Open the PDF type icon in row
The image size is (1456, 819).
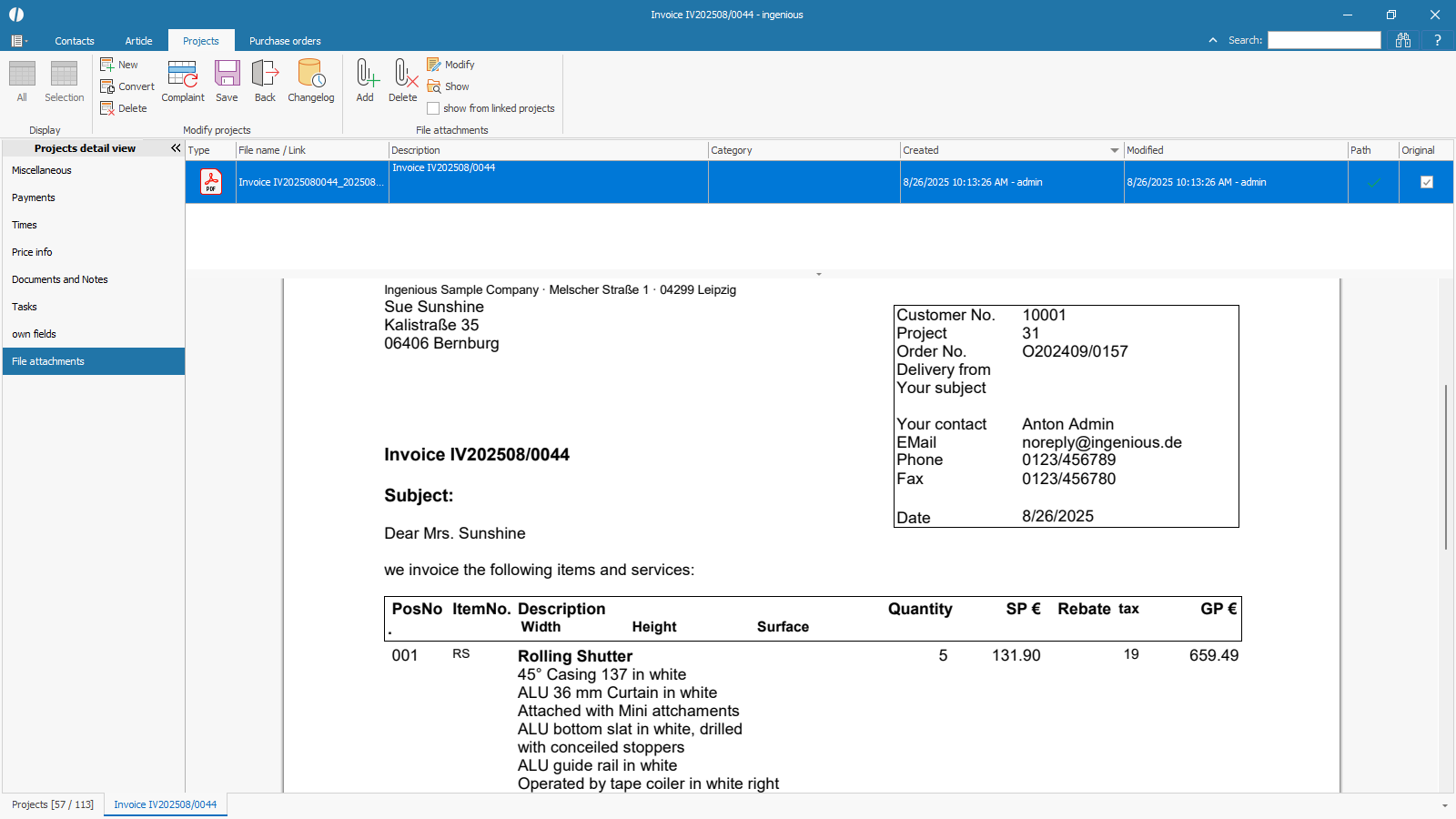point(211,182)
